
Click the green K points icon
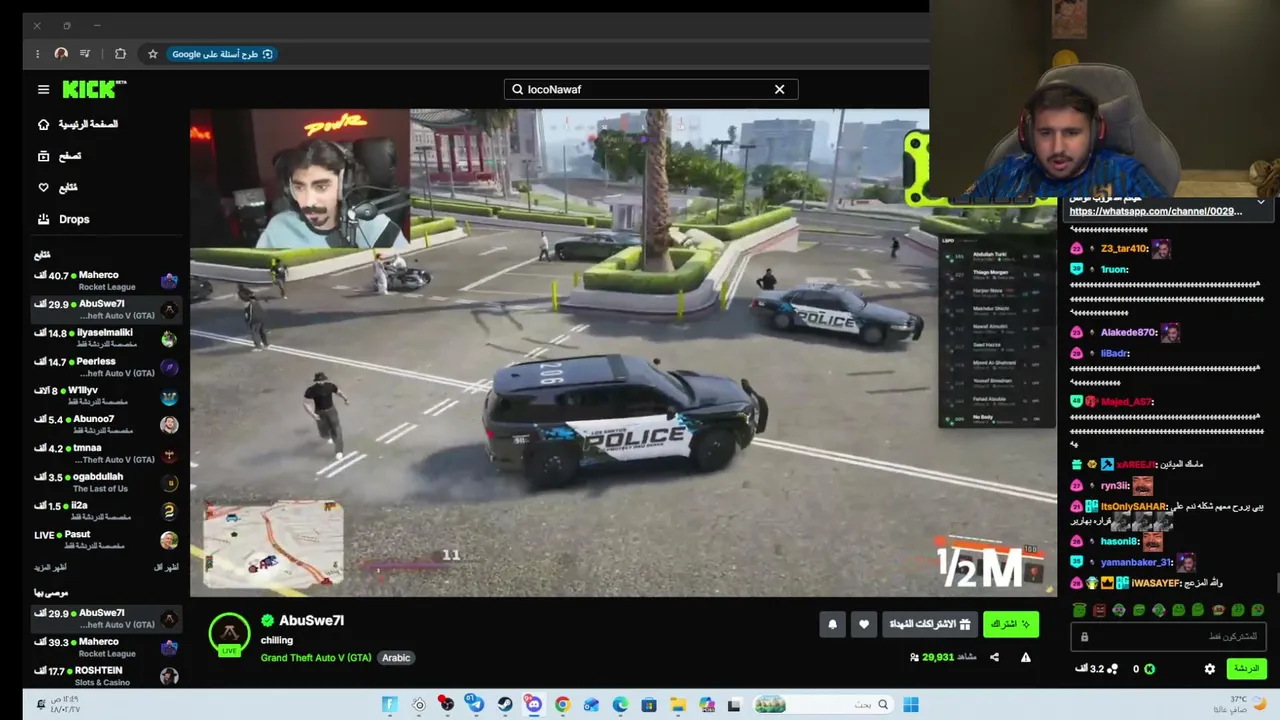[1149, 669]
